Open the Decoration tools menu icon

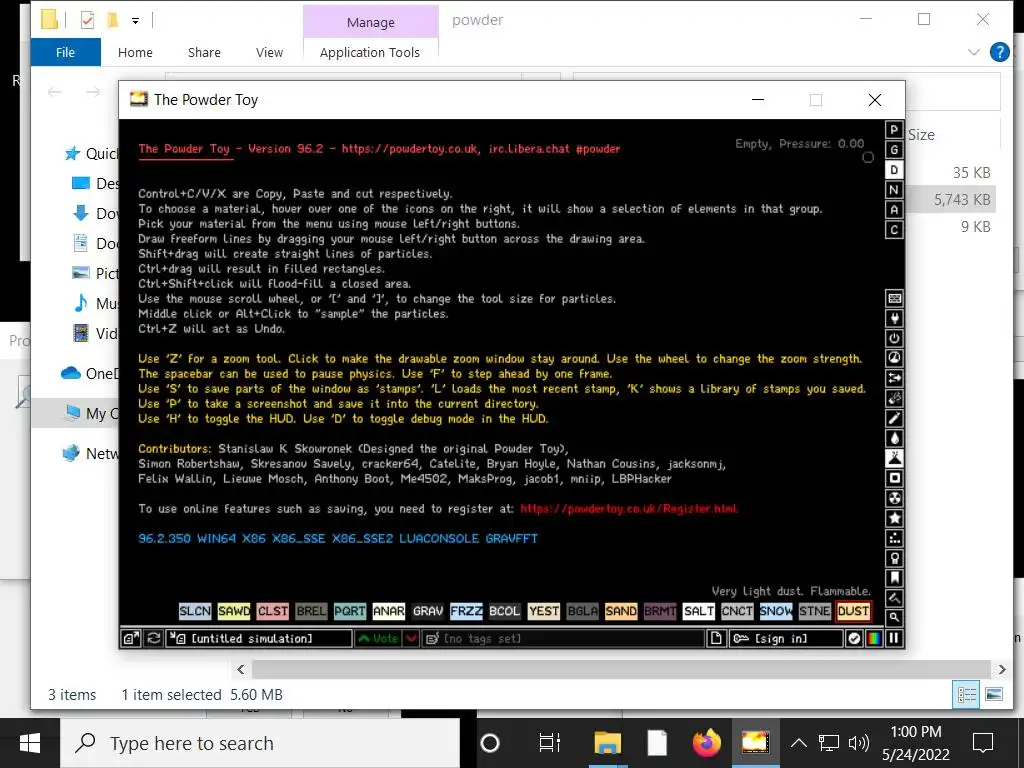(x=894, y=598)
